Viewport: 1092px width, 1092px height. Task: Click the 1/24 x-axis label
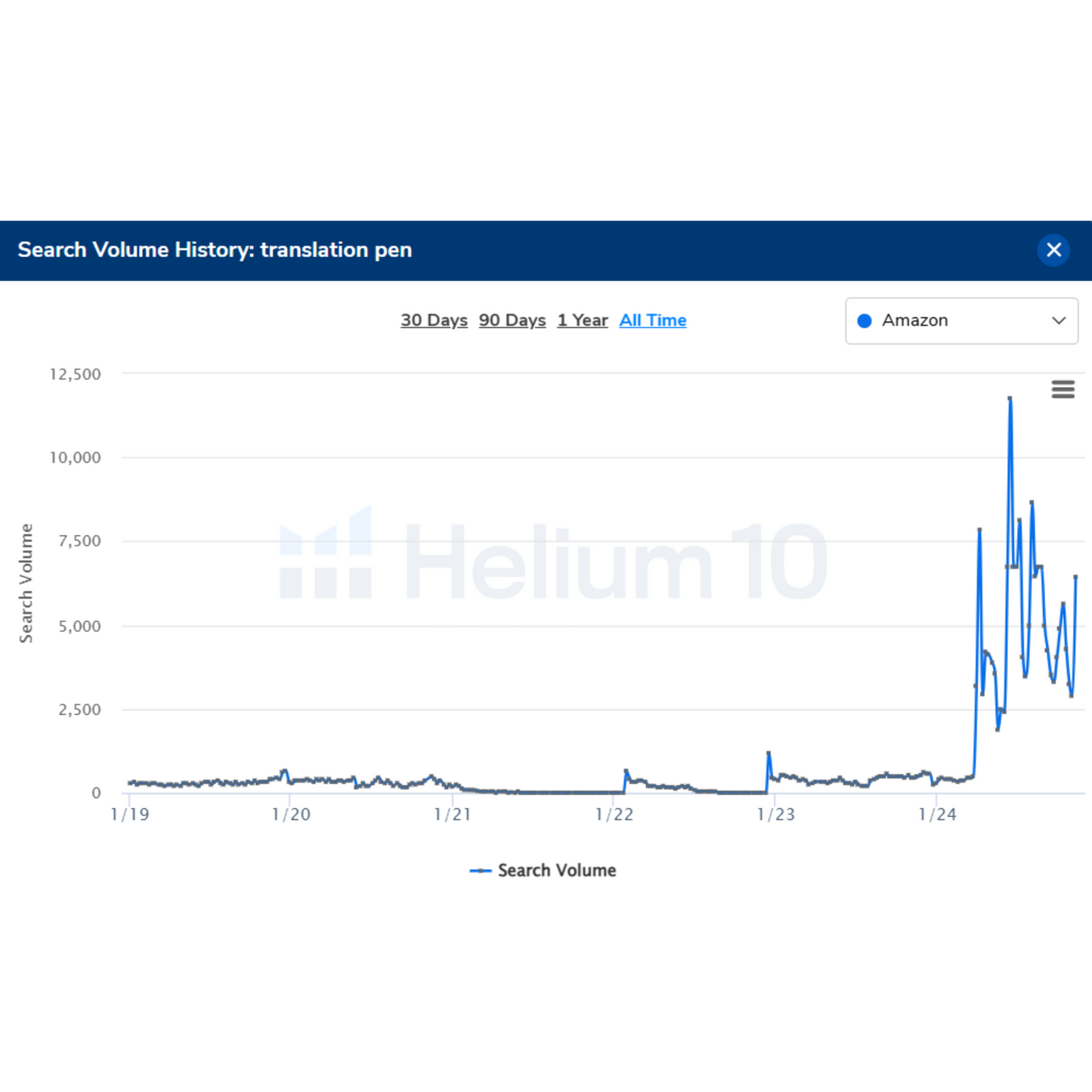(x=937, y=815)
